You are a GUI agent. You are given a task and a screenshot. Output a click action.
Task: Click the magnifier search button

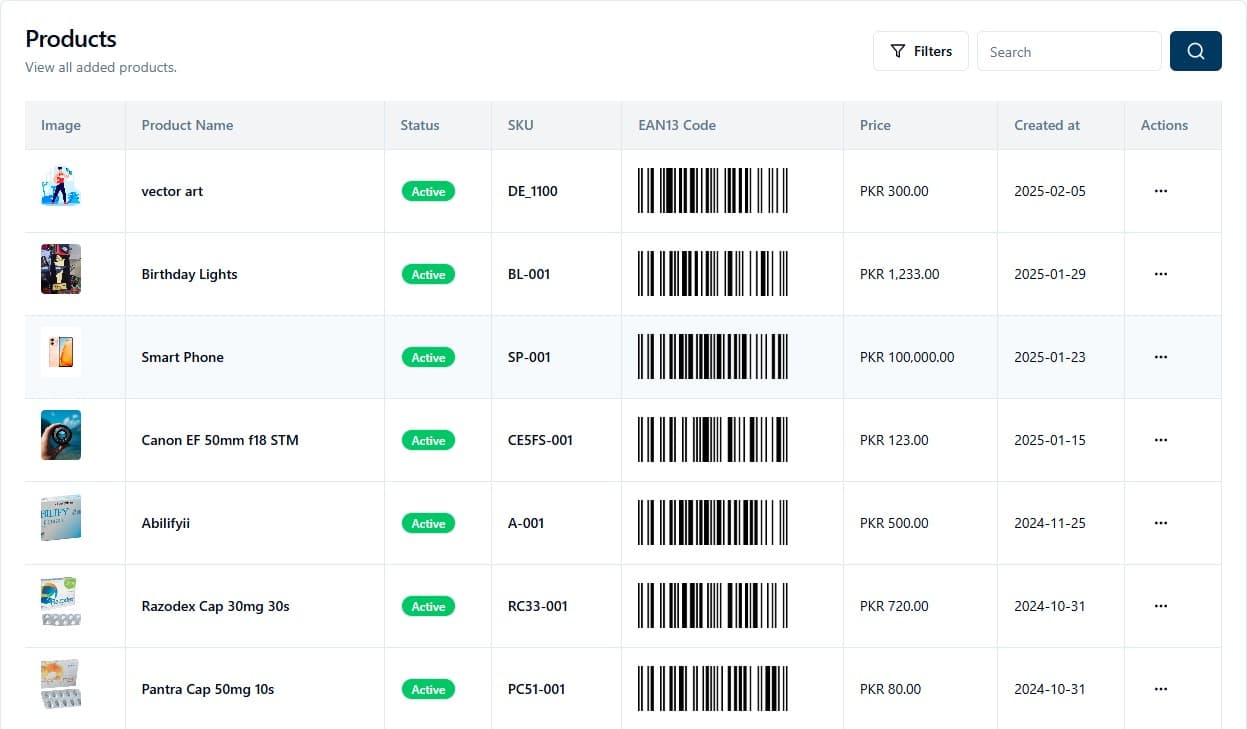click(1195, 51)
